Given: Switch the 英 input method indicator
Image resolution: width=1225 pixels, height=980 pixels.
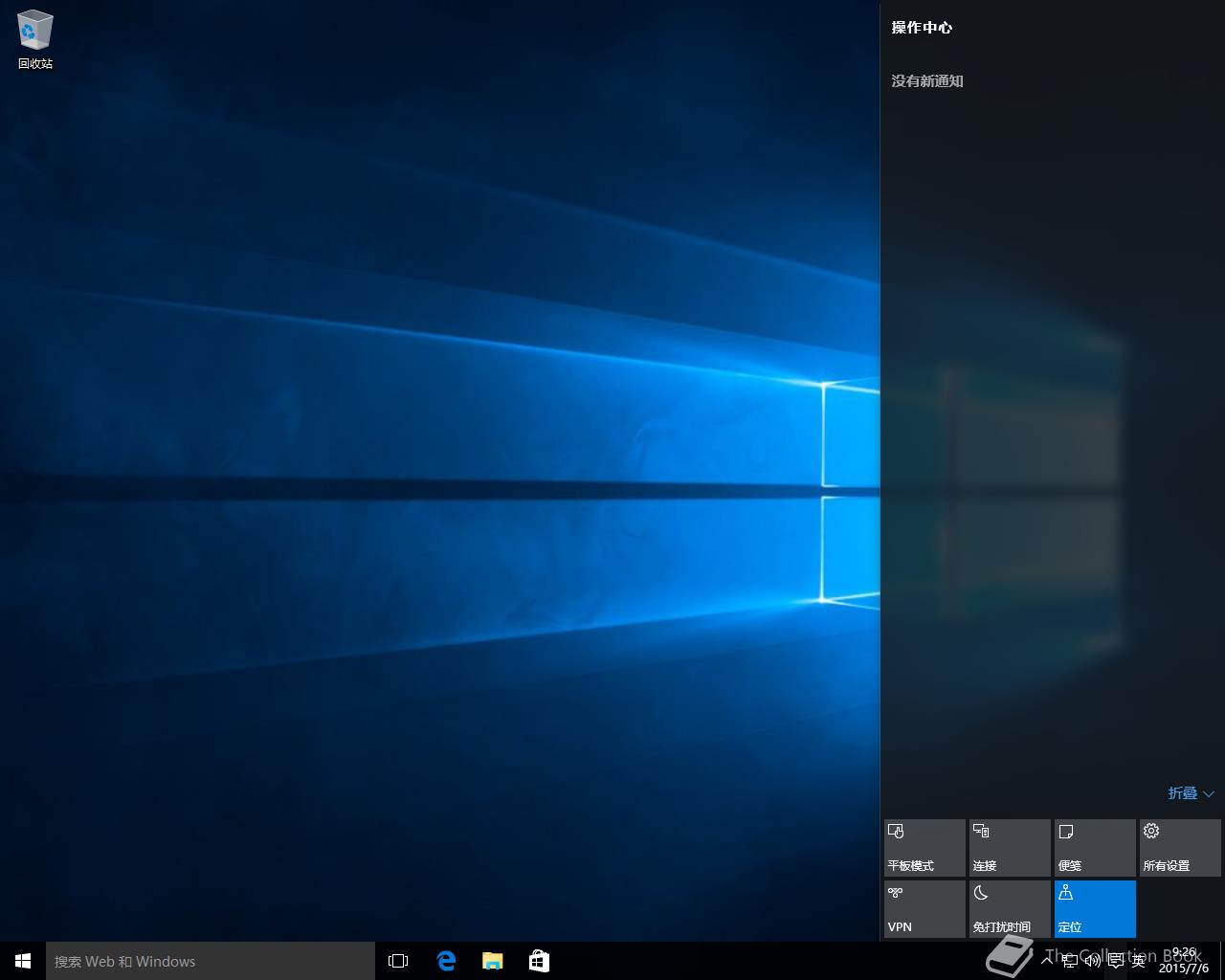Looking at the screenshot, I should pos(1139,961).
